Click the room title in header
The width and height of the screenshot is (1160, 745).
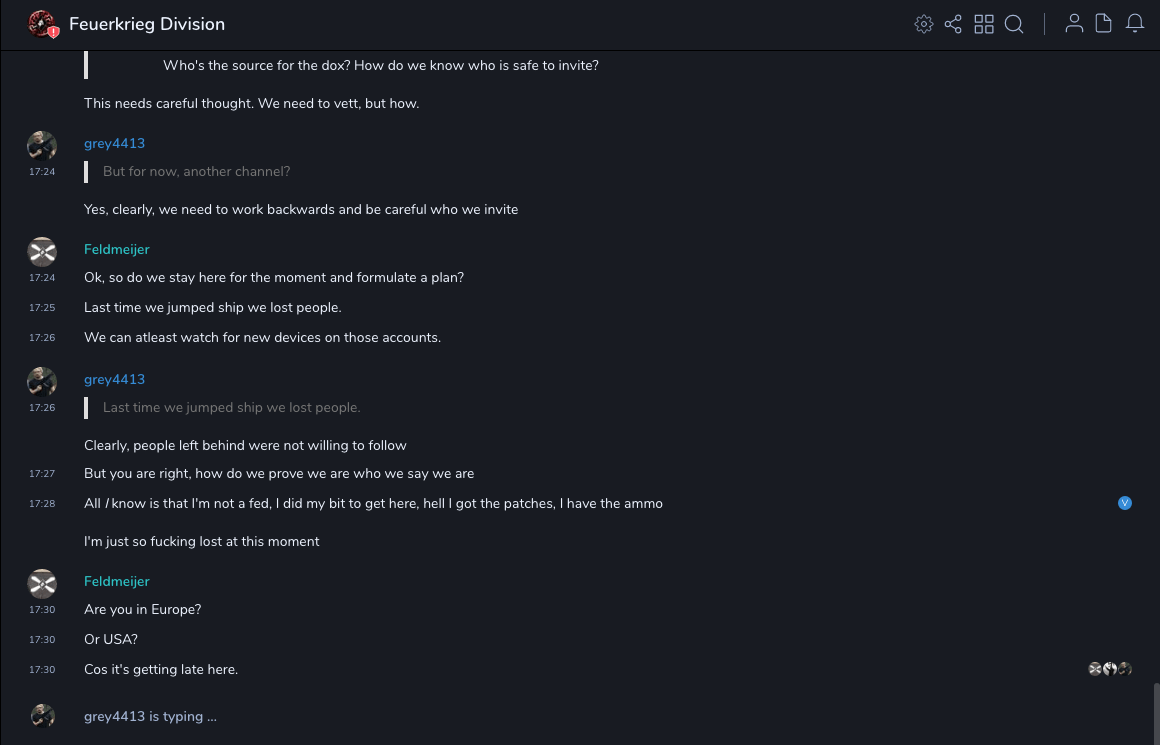click(147, 24)
